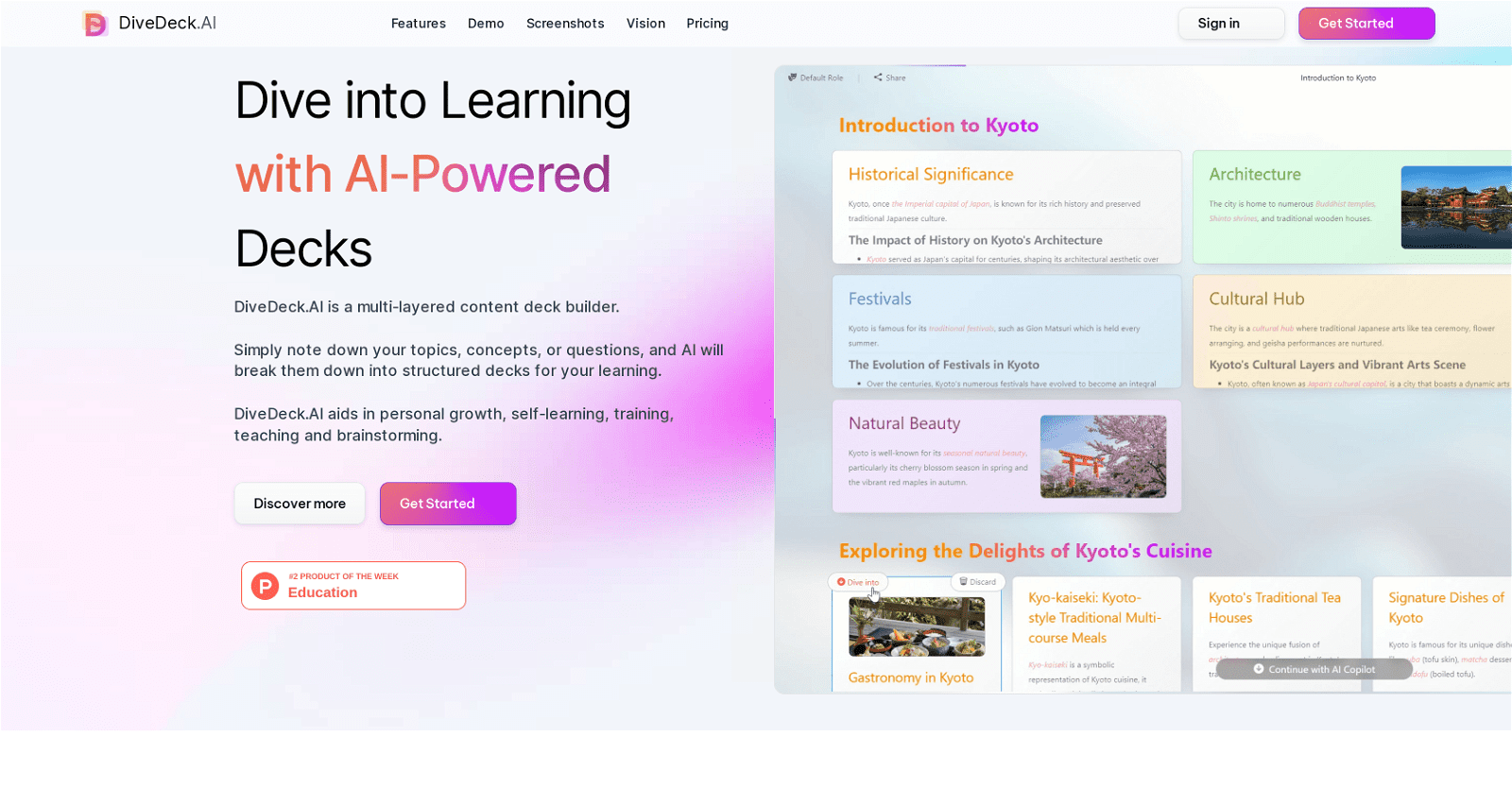Click Continue with AI Copilot
1512x788 pixels.
tap(1314, 669)
